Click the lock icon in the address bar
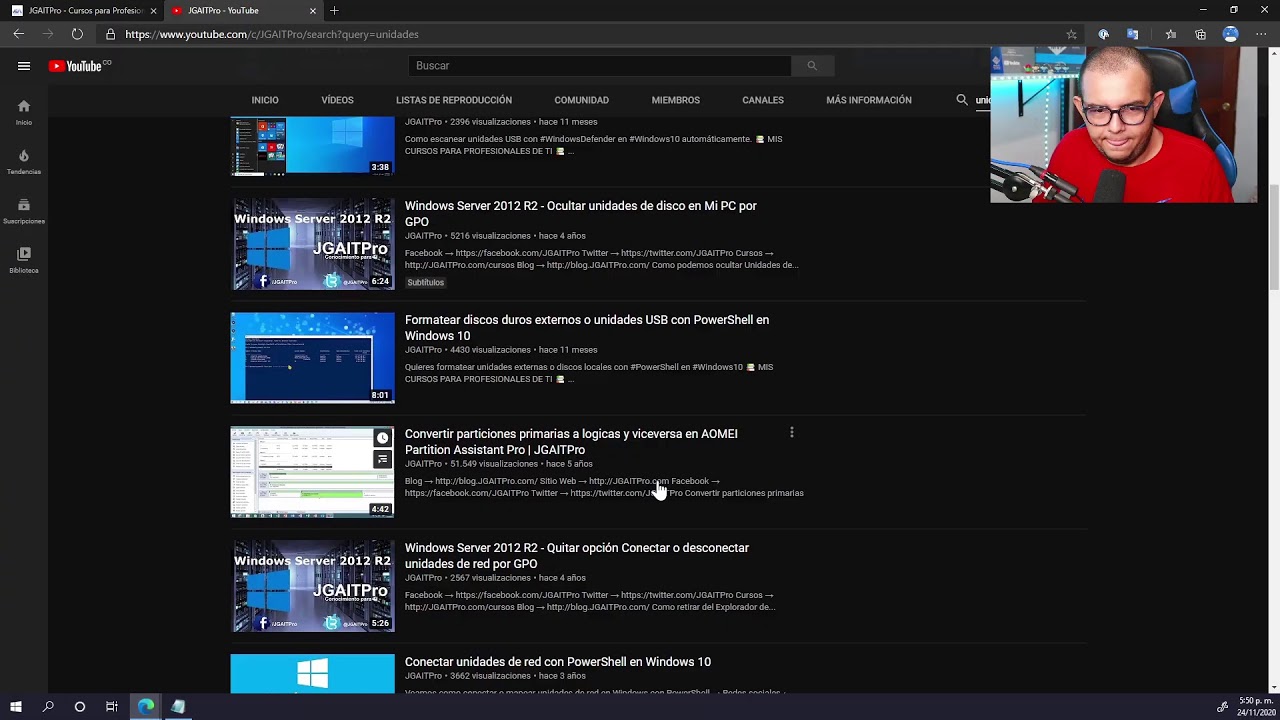The height and width of the screenshot is (720, 1280). [111, 34]
